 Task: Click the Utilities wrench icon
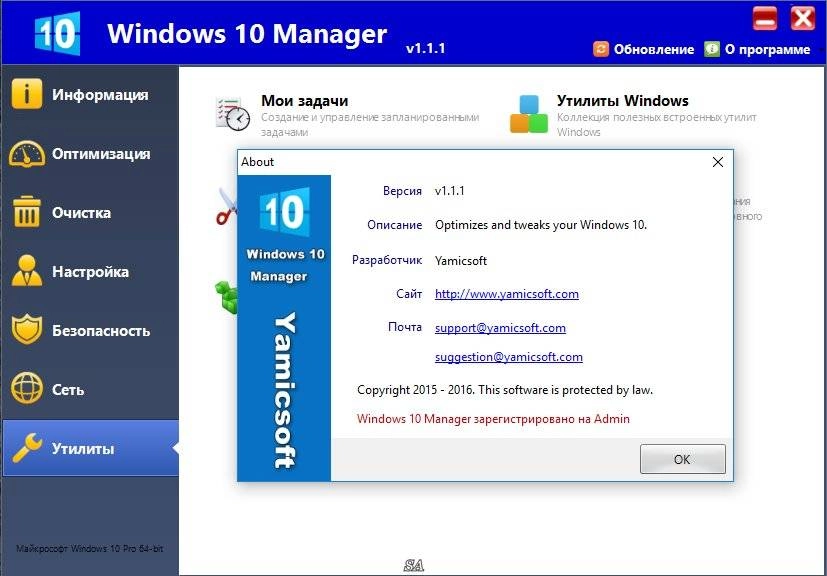pyautogui.click(x=27, y=448)
